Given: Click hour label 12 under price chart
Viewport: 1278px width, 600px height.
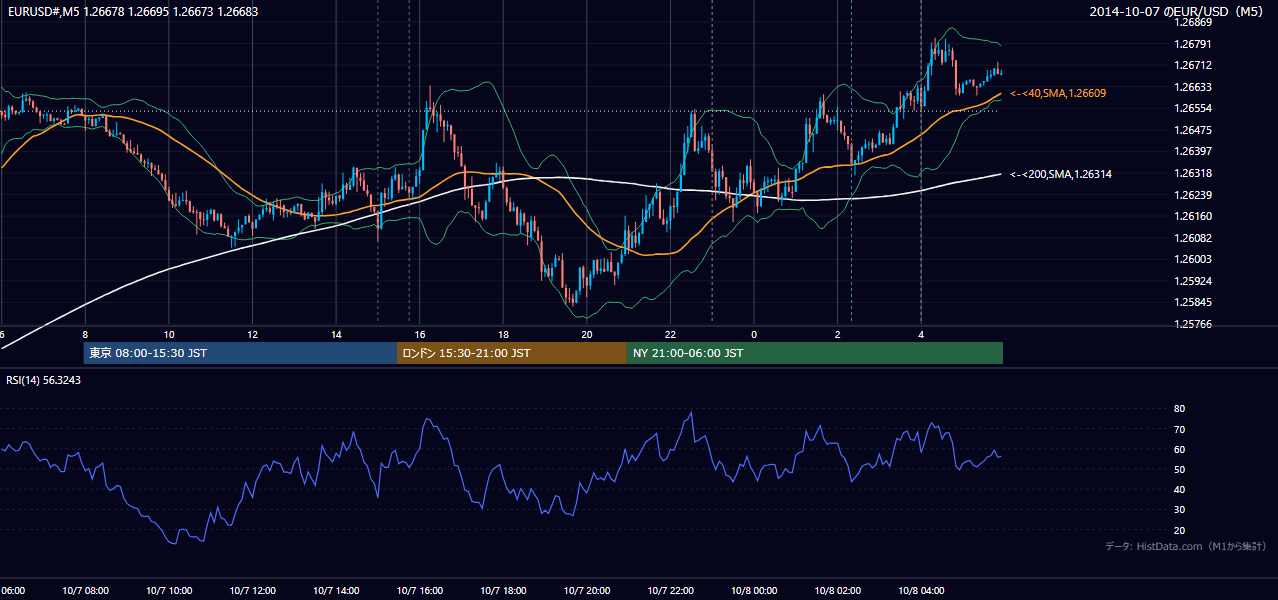Looking at the screenshot, I should click(253, 334).
